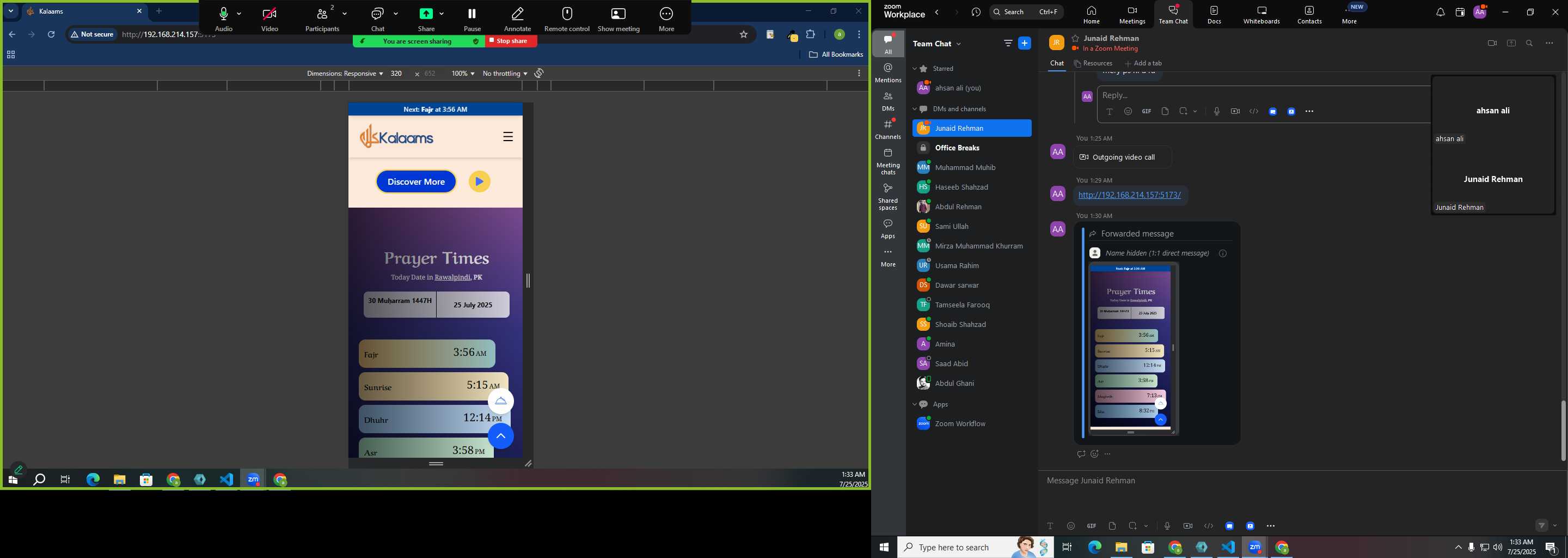This screenshot has height=558, width=1568.
Task: Click the rotate device icon
Action: click(x=538, y=73)
